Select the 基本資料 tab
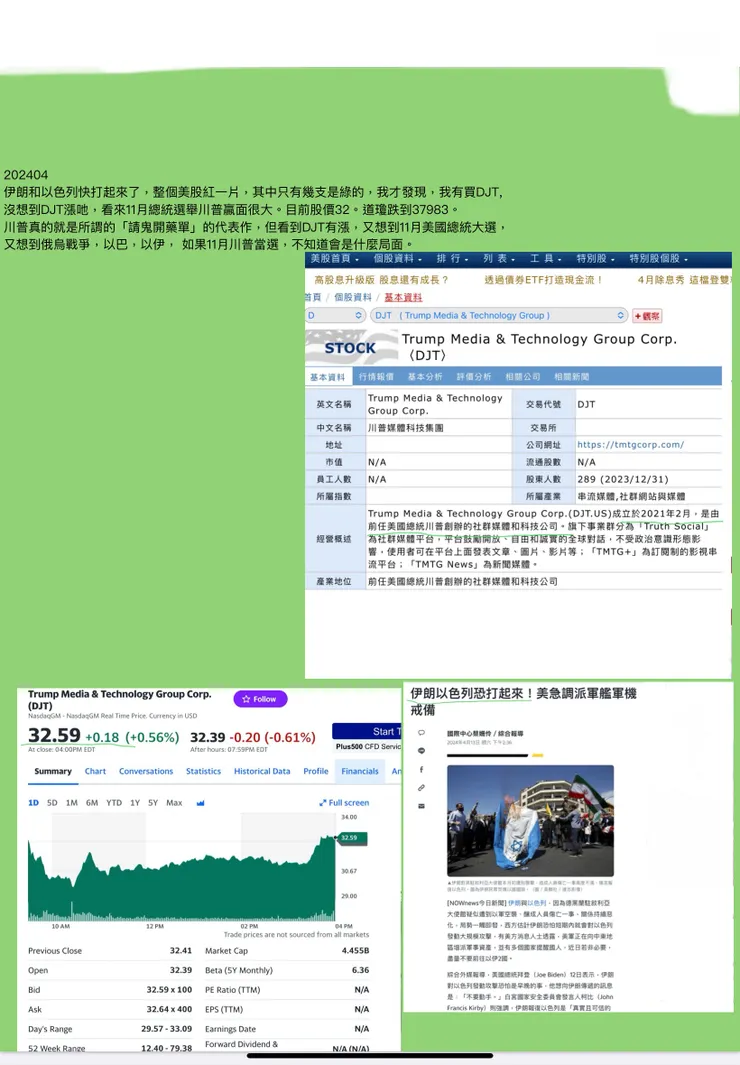The height and width of the screenshot is (1065, 740). [x=327, y=377]
